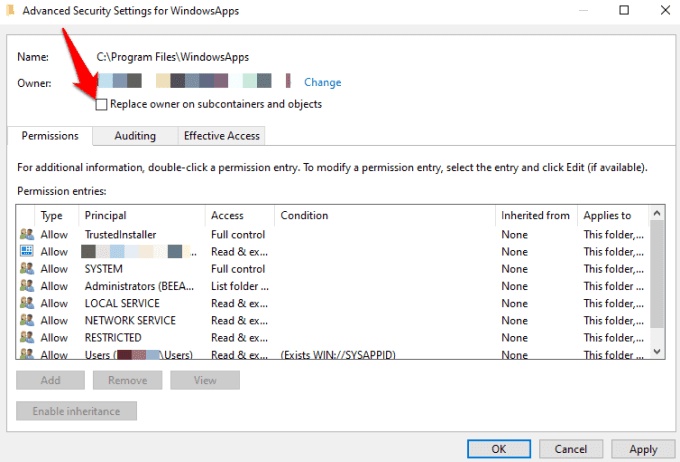
Task: Click the TrustedInstaller principal user icon
Action: pyautogui.click(x=26, y=235)
